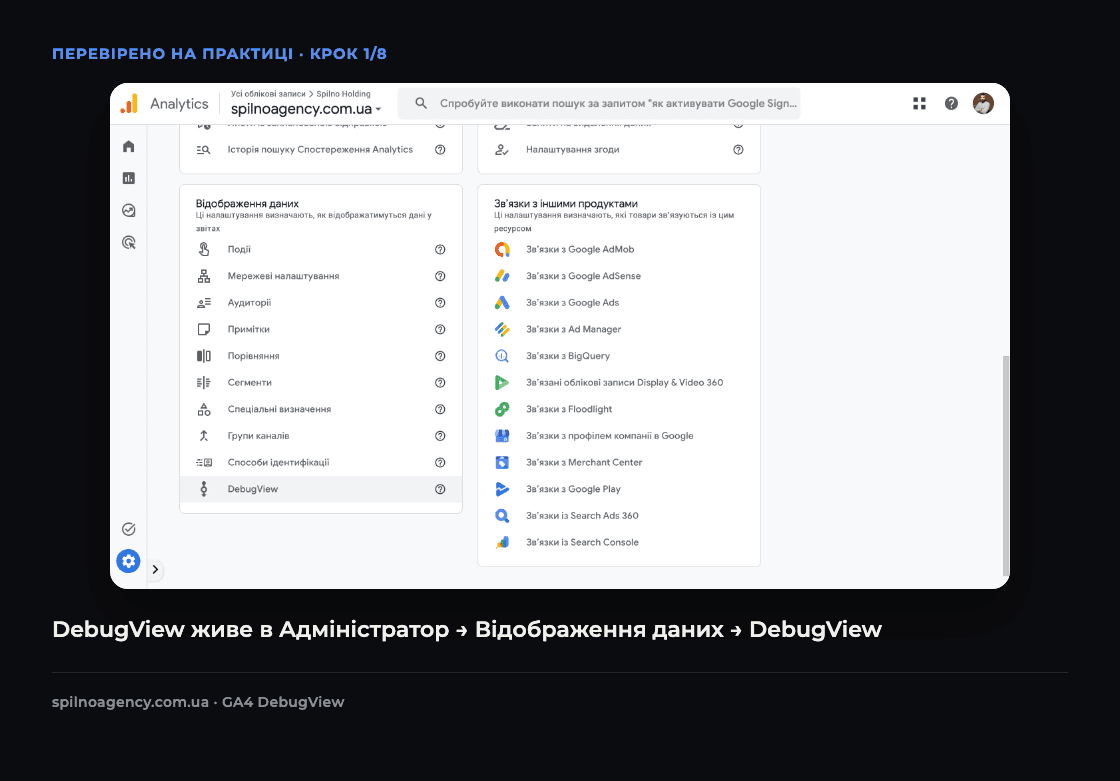Open Події settings row
This screenshot has height=781, width=1120.
321,249
